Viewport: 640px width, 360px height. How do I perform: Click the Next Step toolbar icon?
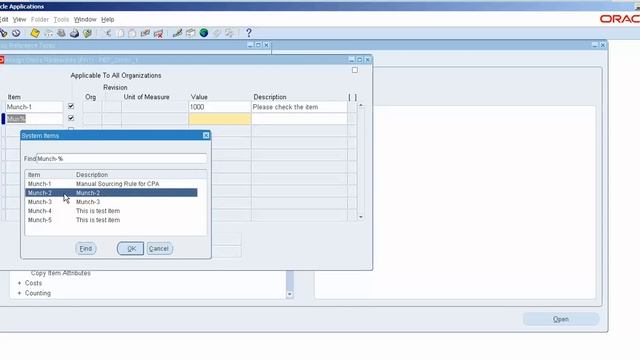pyautogui.click(x=48, y=33)
